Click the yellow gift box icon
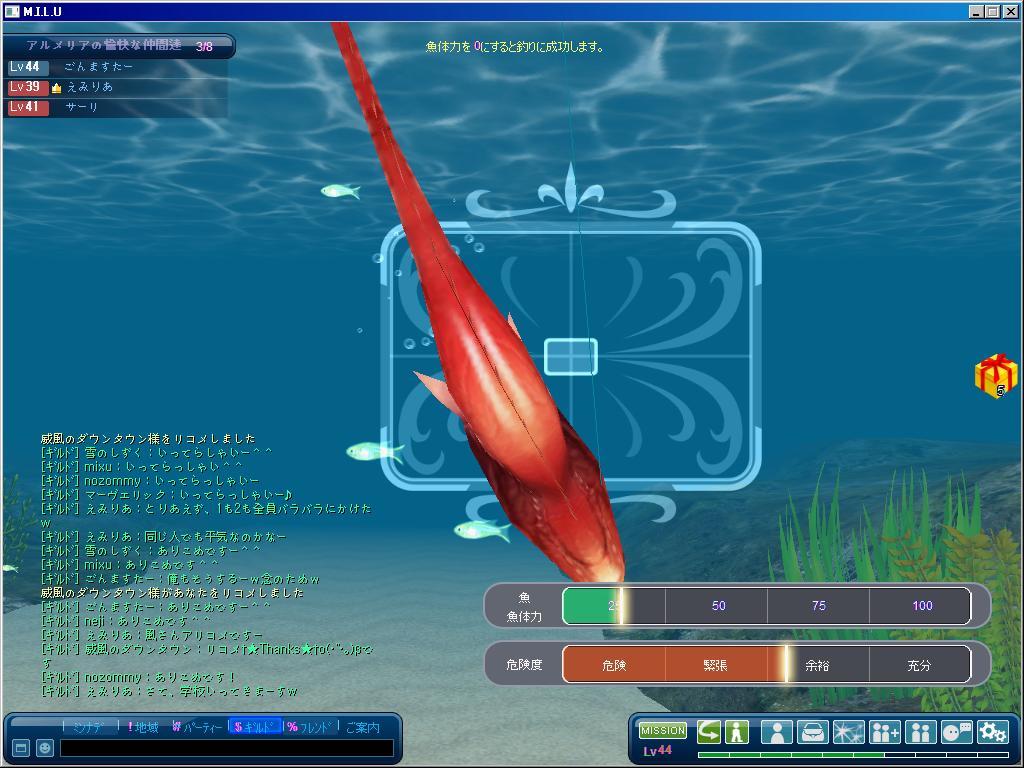Screen dimensions: 1024x768 995,376
